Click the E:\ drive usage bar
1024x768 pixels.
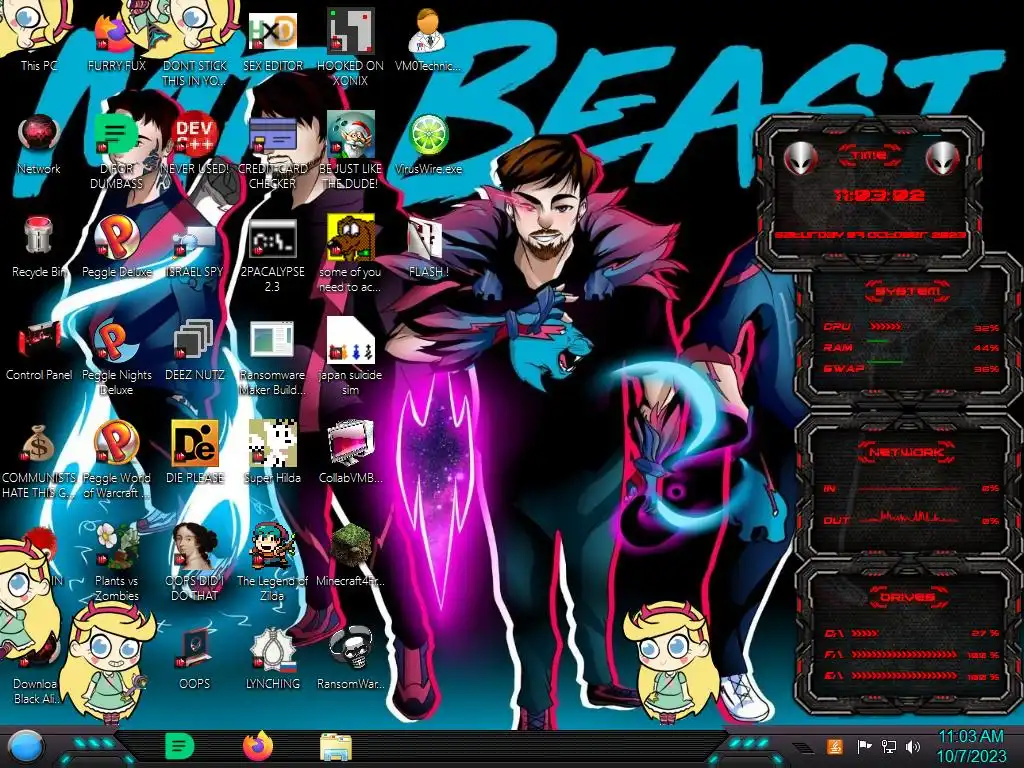click(x=904, y=675)
